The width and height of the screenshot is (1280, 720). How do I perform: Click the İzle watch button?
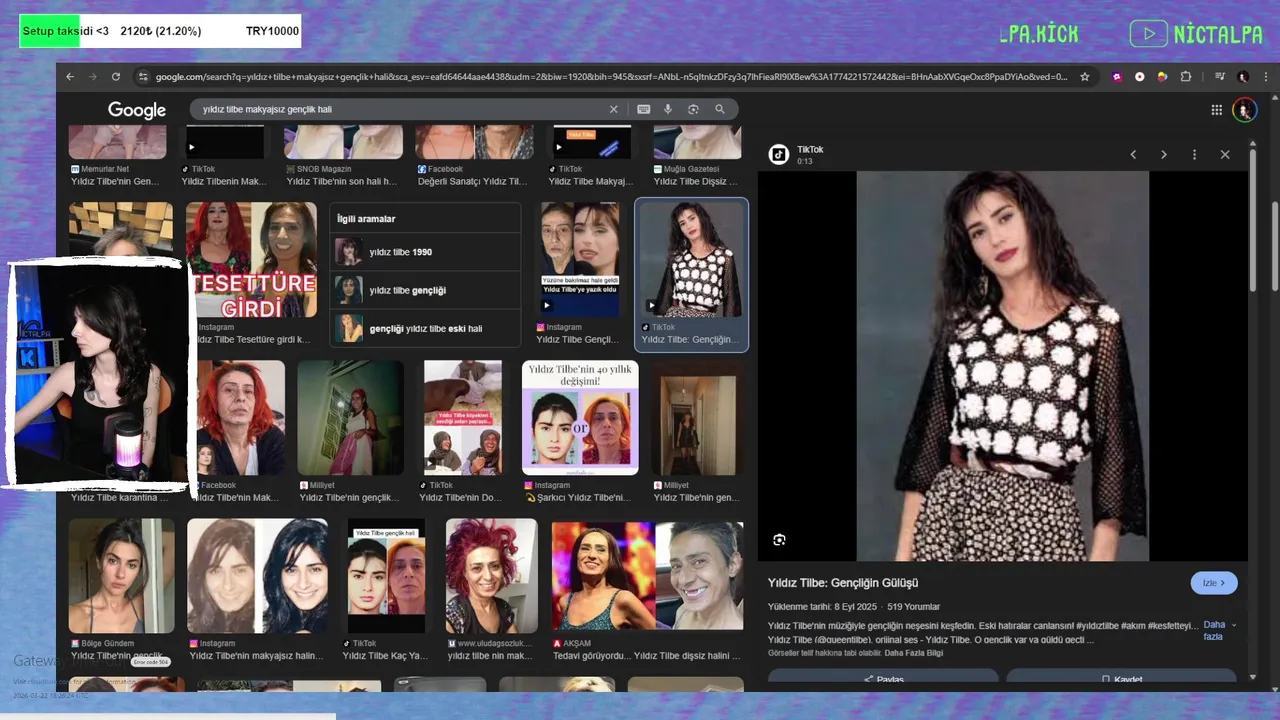click(1214, 583)
